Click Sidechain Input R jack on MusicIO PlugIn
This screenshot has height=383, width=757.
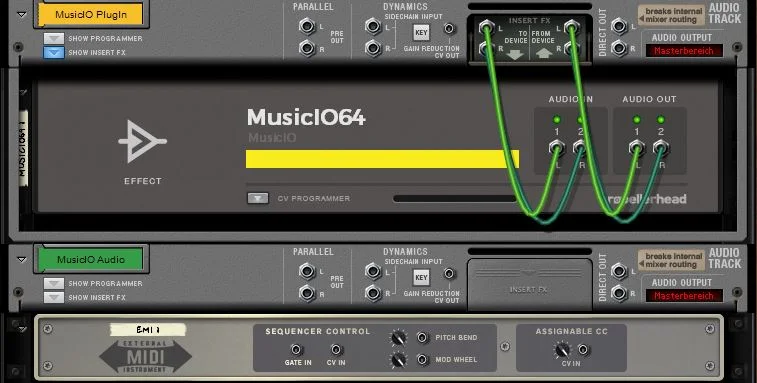click(373, 48)
